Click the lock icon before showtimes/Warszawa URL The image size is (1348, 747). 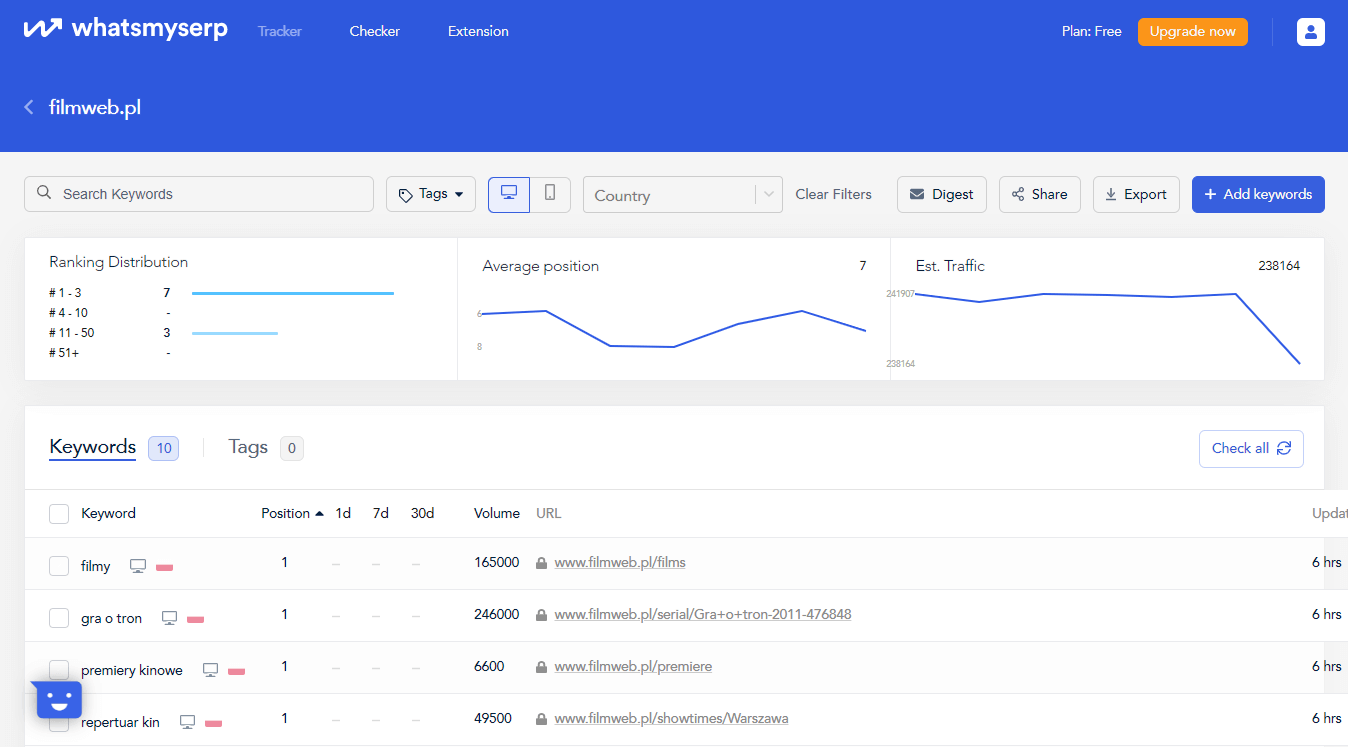pos(541,719)
